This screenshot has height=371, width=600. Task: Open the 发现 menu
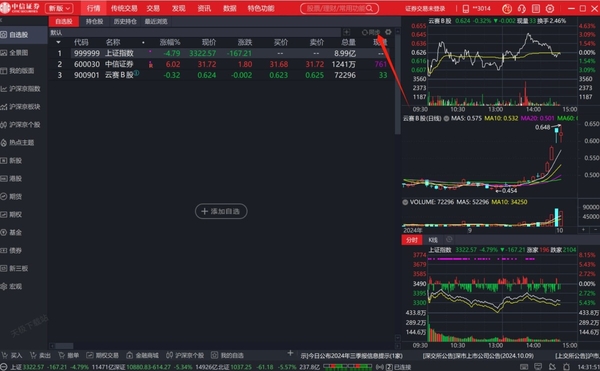pyautogui.click(x=178, y=8)
